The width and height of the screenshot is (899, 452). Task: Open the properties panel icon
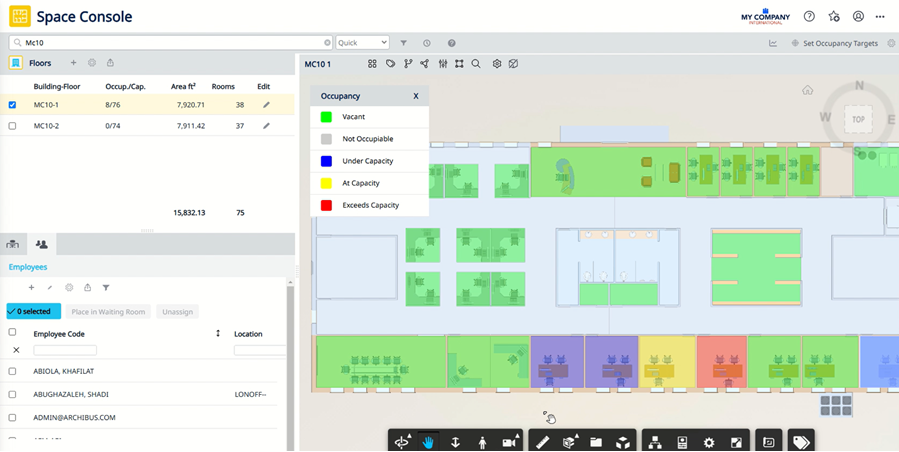coord(682,442)
